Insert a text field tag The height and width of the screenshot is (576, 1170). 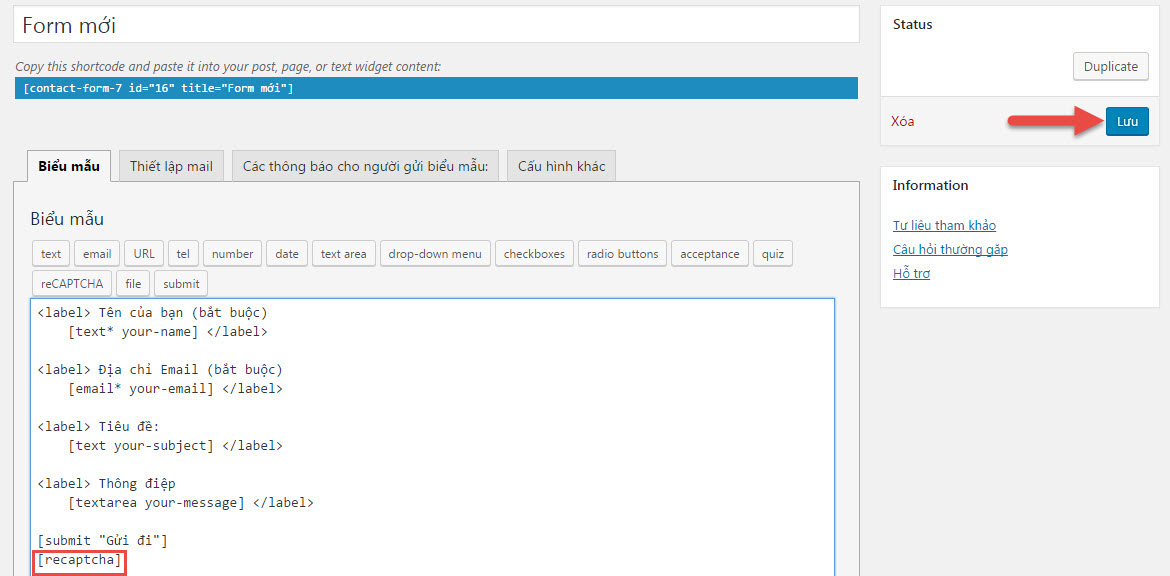click(50, 253)
